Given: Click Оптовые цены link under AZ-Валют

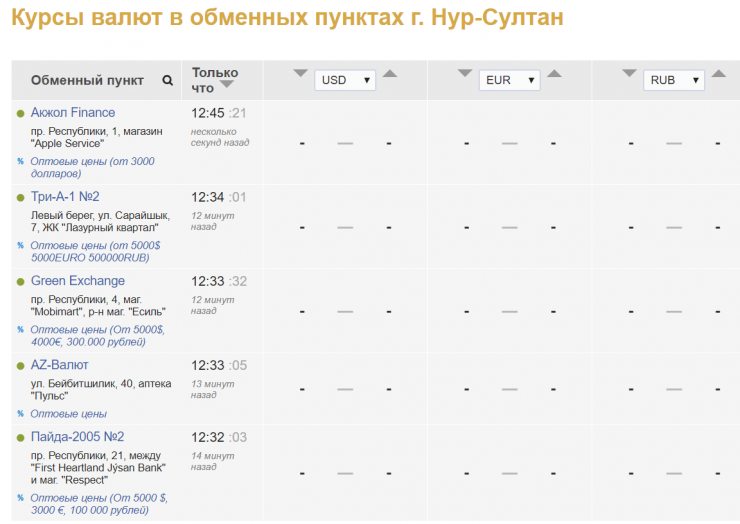Looking at the screenshot, I should [68, 413].
